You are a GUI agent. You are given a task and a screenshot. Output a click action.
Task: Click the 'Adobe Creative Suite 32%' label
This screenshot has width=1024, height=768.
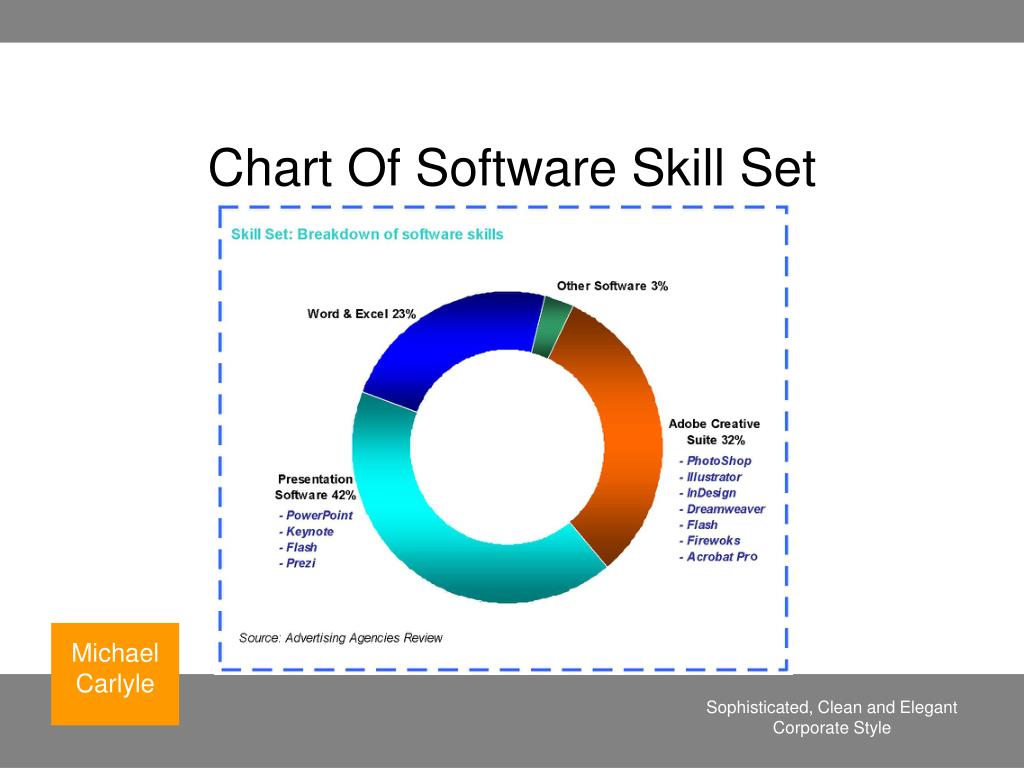pos(714,432)
